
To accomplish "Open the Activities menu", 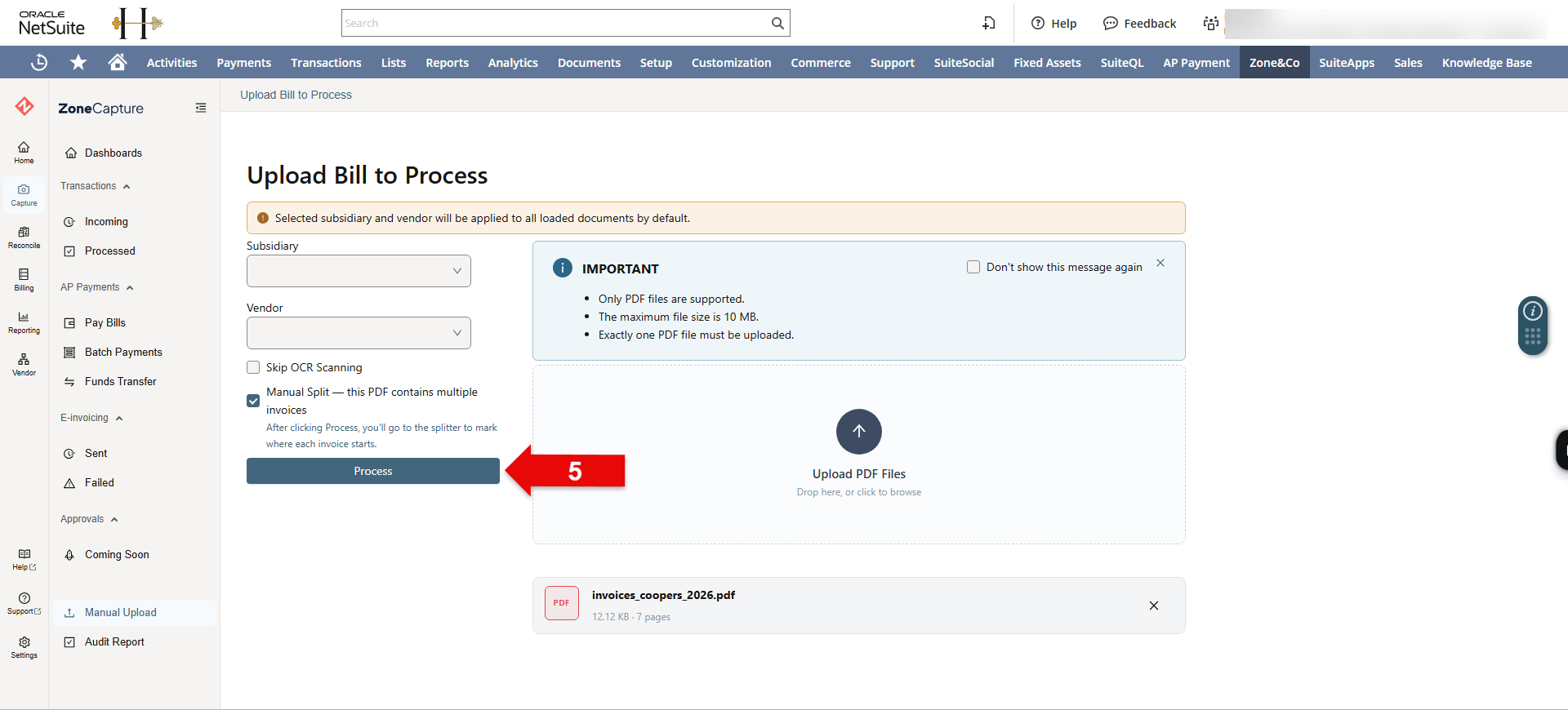I will click(x=171, y=62).
